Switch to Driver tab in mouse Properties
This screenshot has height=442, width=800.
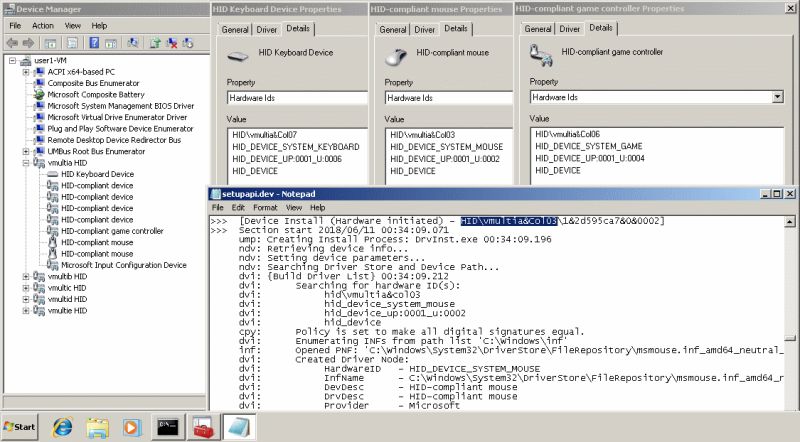(x=424, y=30)
